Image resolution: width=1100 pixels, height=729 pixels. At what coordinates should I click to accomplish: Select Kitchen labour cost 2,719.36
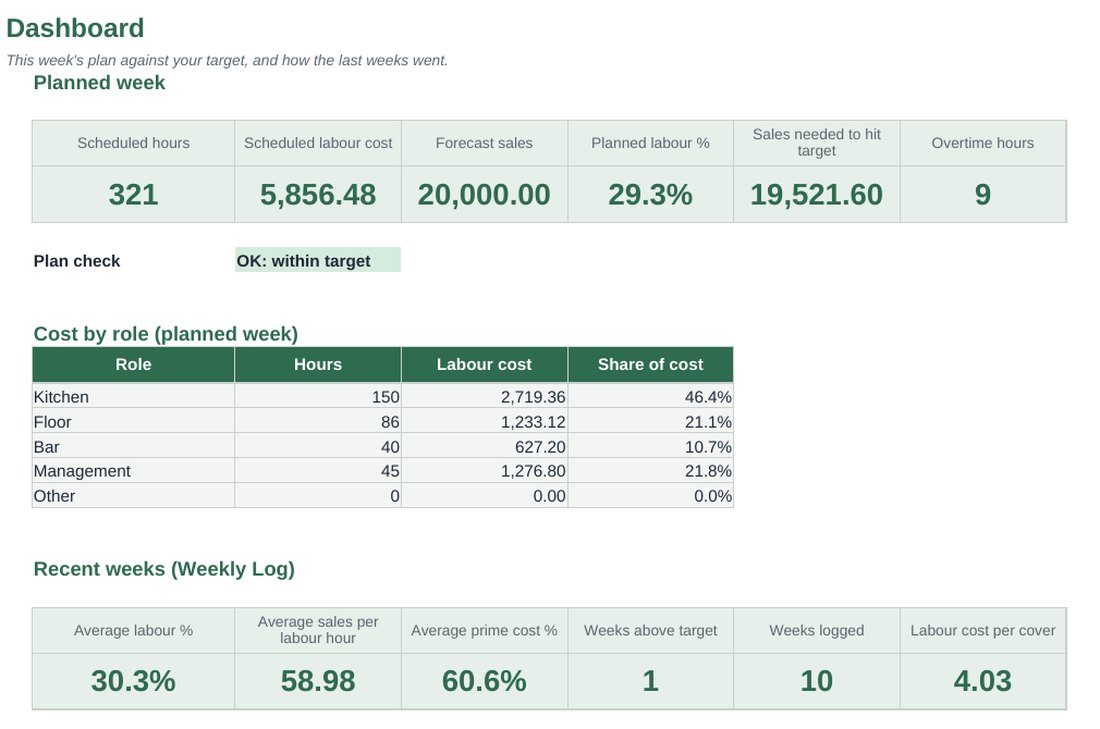point(532,397)
